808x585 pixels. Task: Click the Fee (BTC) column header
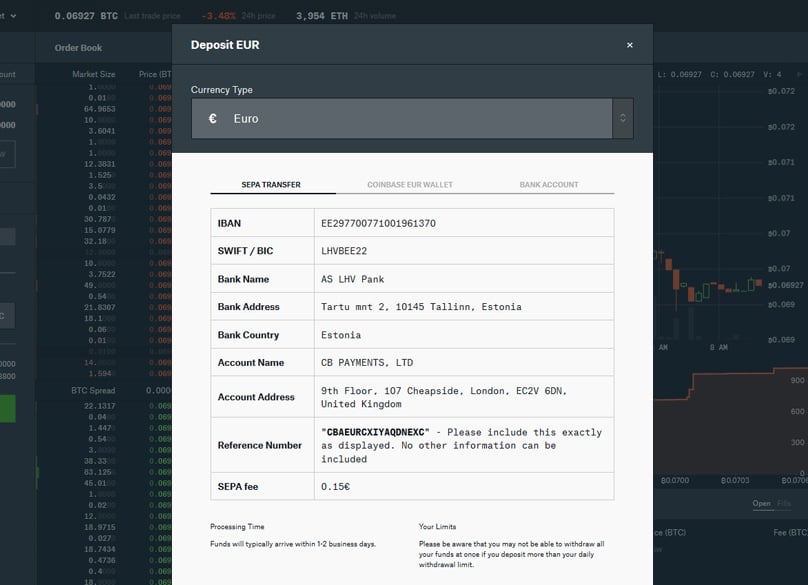790,532
